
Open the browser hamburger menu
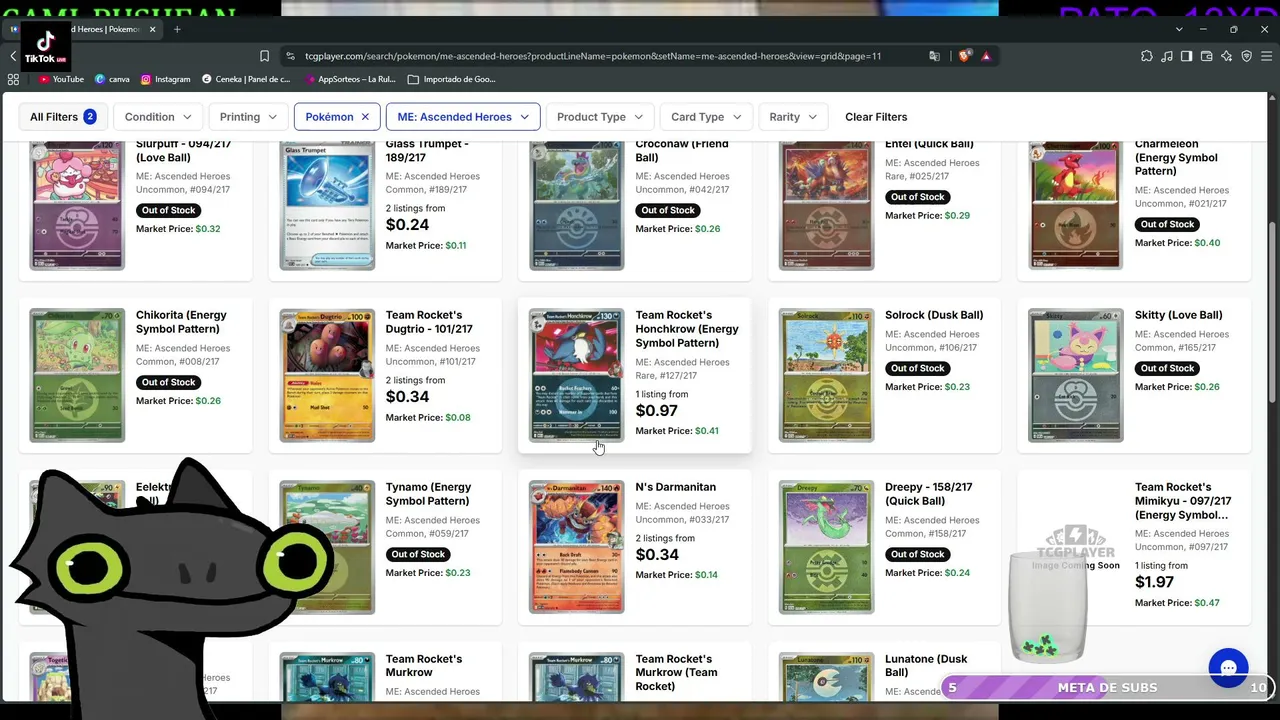pos(1266,56)
